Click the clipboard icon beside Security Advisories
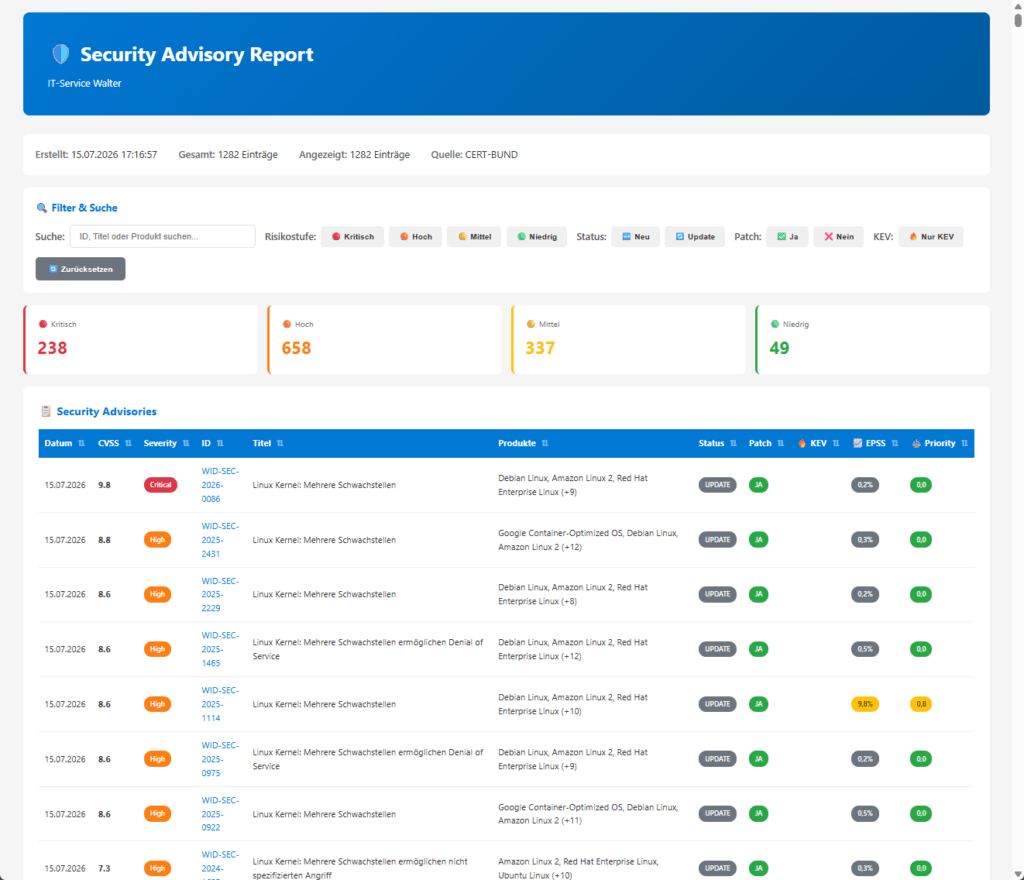Image resolution: width=1024 pixels, height=880 pixels. pos(46,411)
